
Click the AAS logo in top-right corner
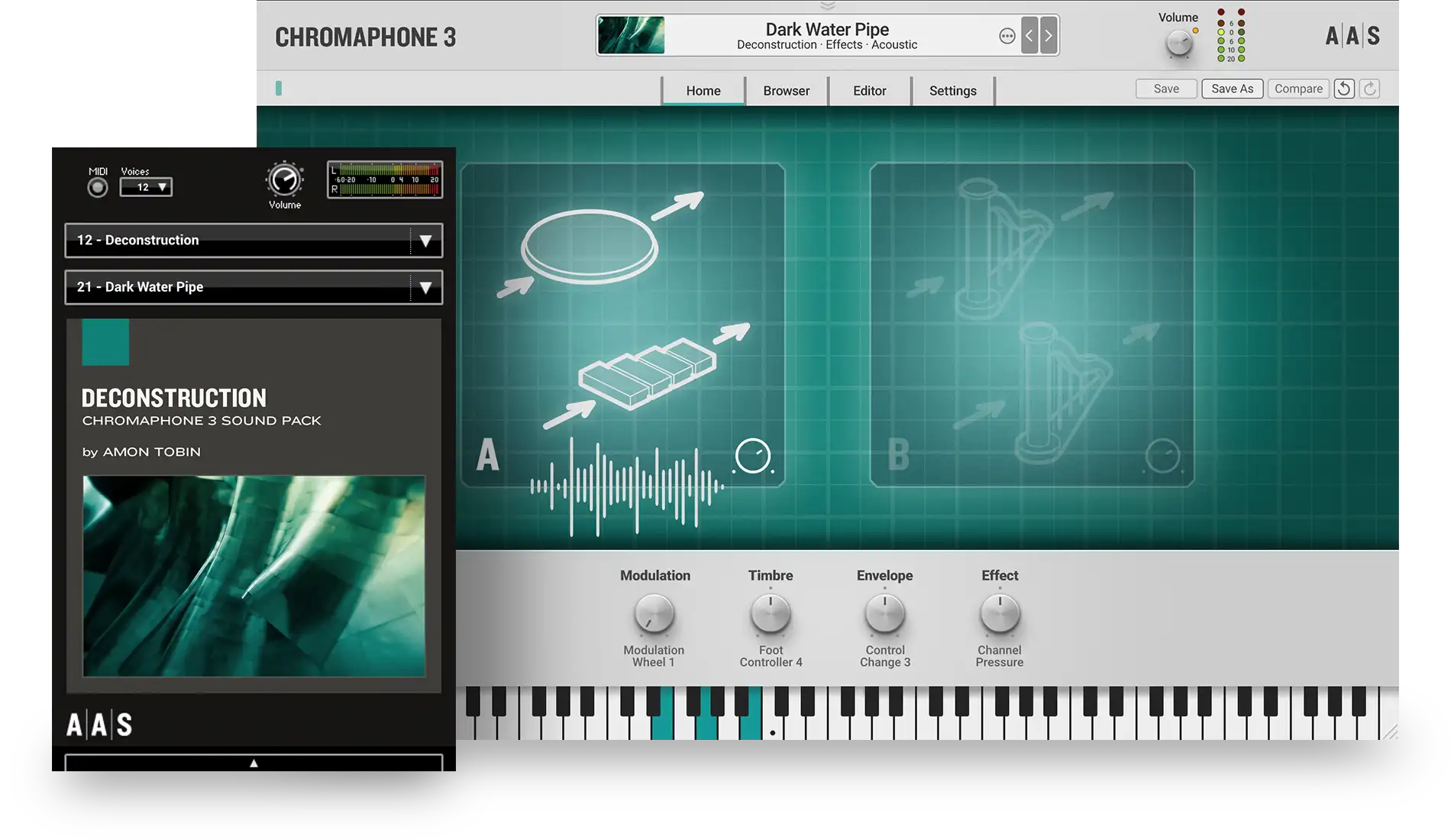click(x=1352, y=36)
